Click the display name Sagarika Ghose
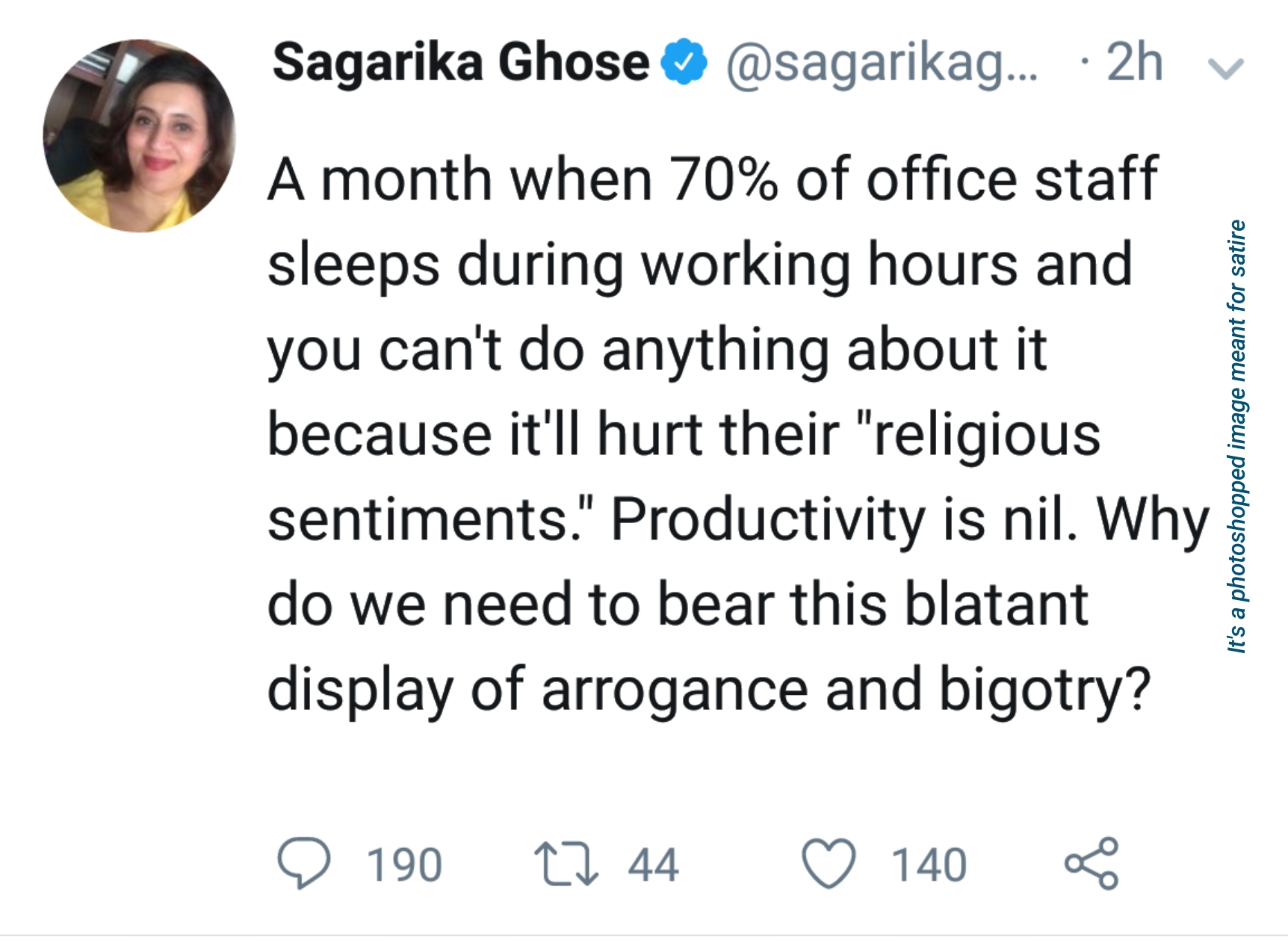 tap(460, 62)
